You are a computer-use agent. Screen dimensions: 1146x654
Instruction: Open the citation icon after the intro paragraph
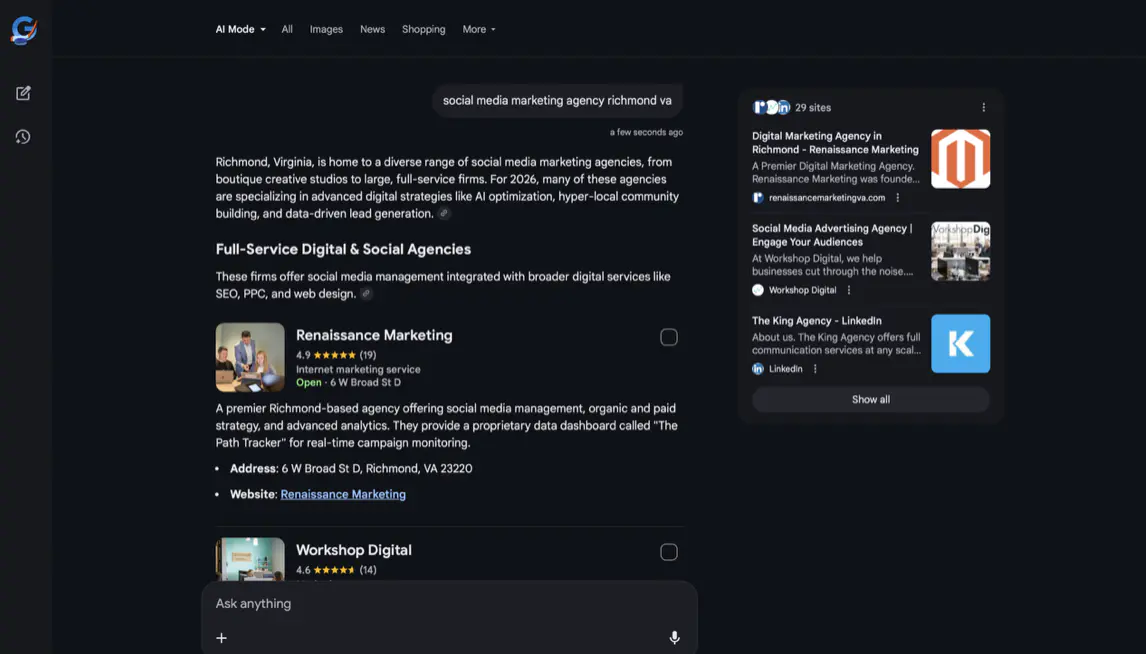click(444, 213)
